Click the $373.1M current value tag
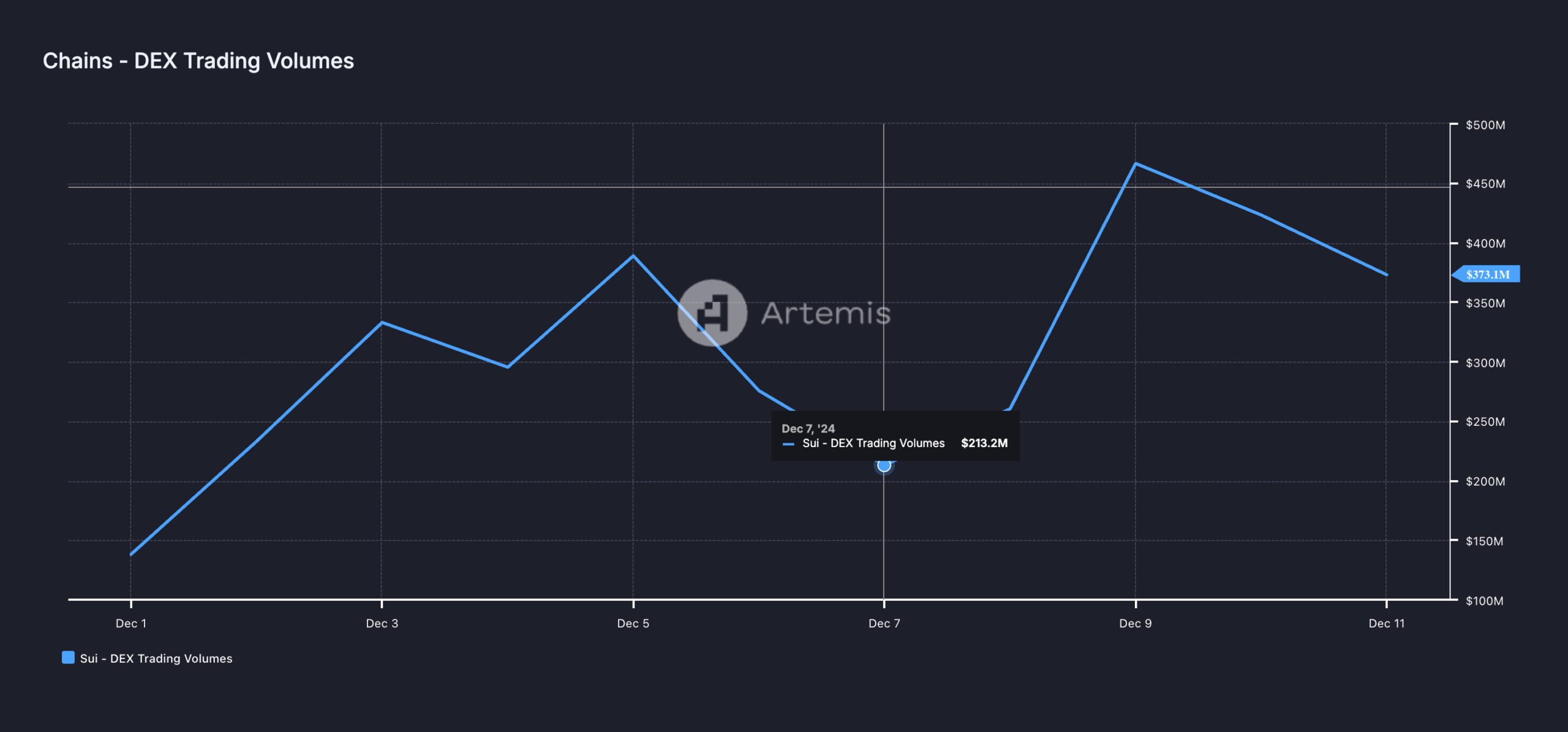Screen dimensions: 1568x732 tap(1488, 274)
